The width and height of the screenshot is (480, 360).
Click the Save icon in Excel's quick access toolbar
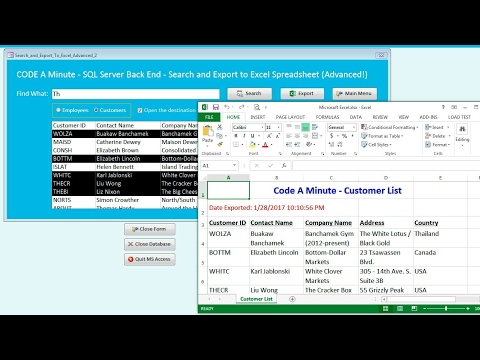216,107
